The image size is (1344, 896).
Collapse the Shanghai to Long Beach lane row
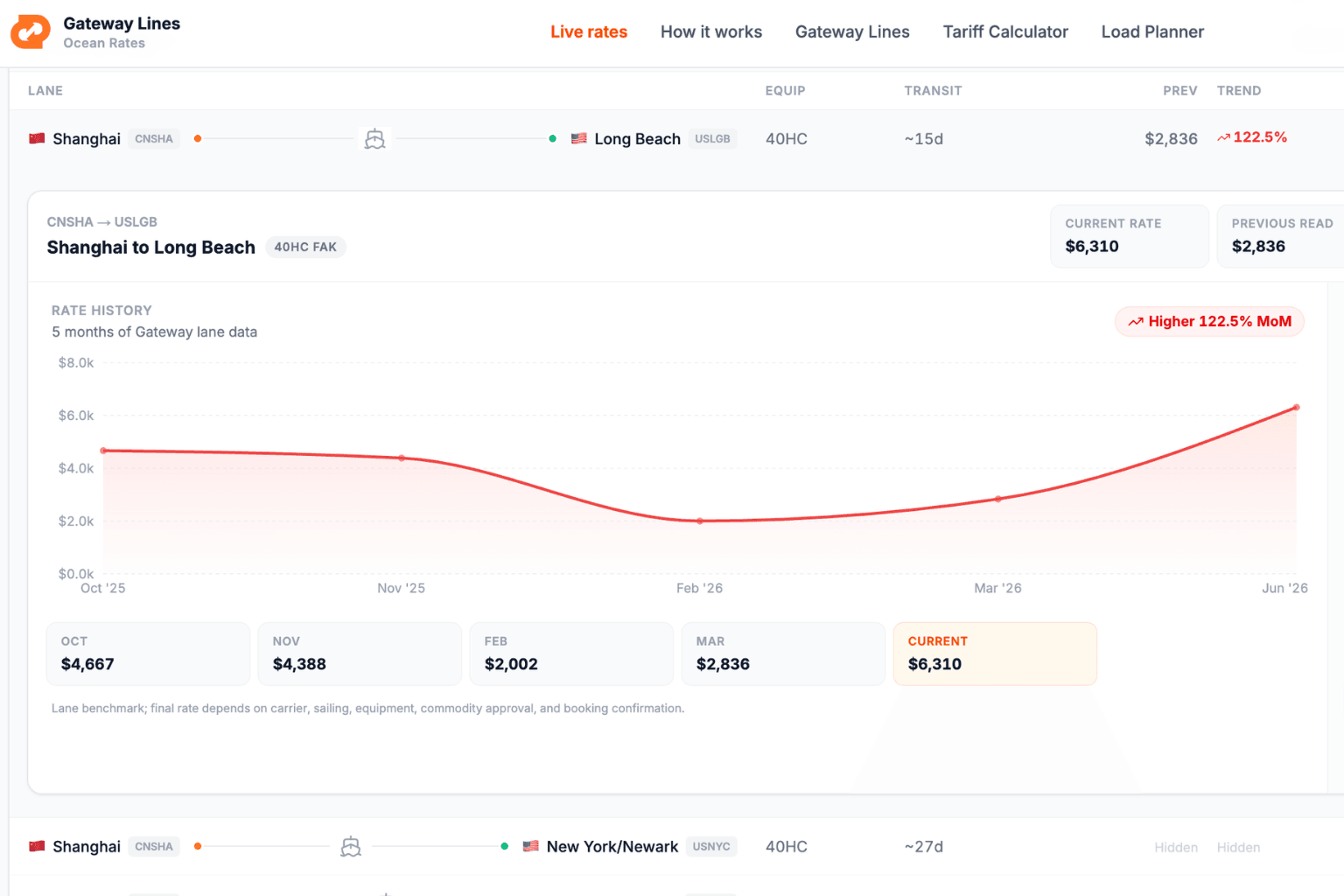[x=676, y=138]
